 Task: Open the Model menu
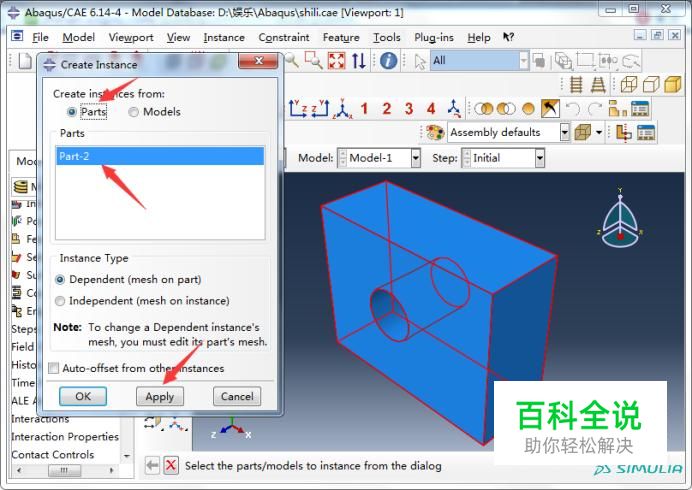[x=79, y=38]
